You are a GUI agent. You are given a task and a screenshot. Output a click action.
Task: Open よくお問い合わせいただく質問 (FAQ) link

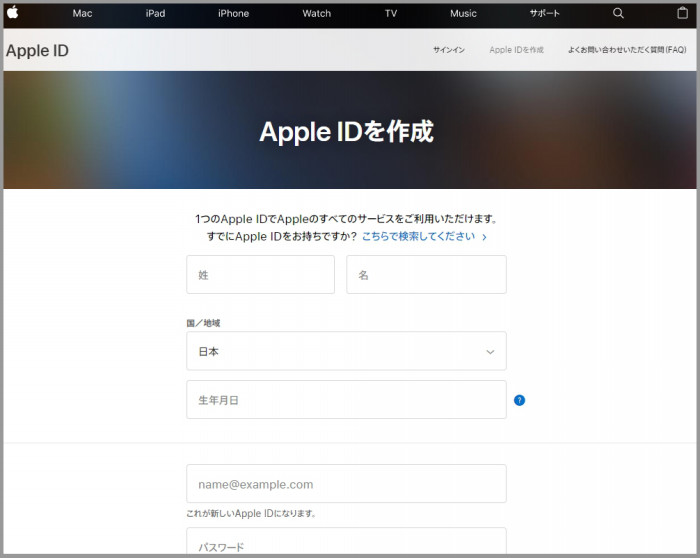627,50
